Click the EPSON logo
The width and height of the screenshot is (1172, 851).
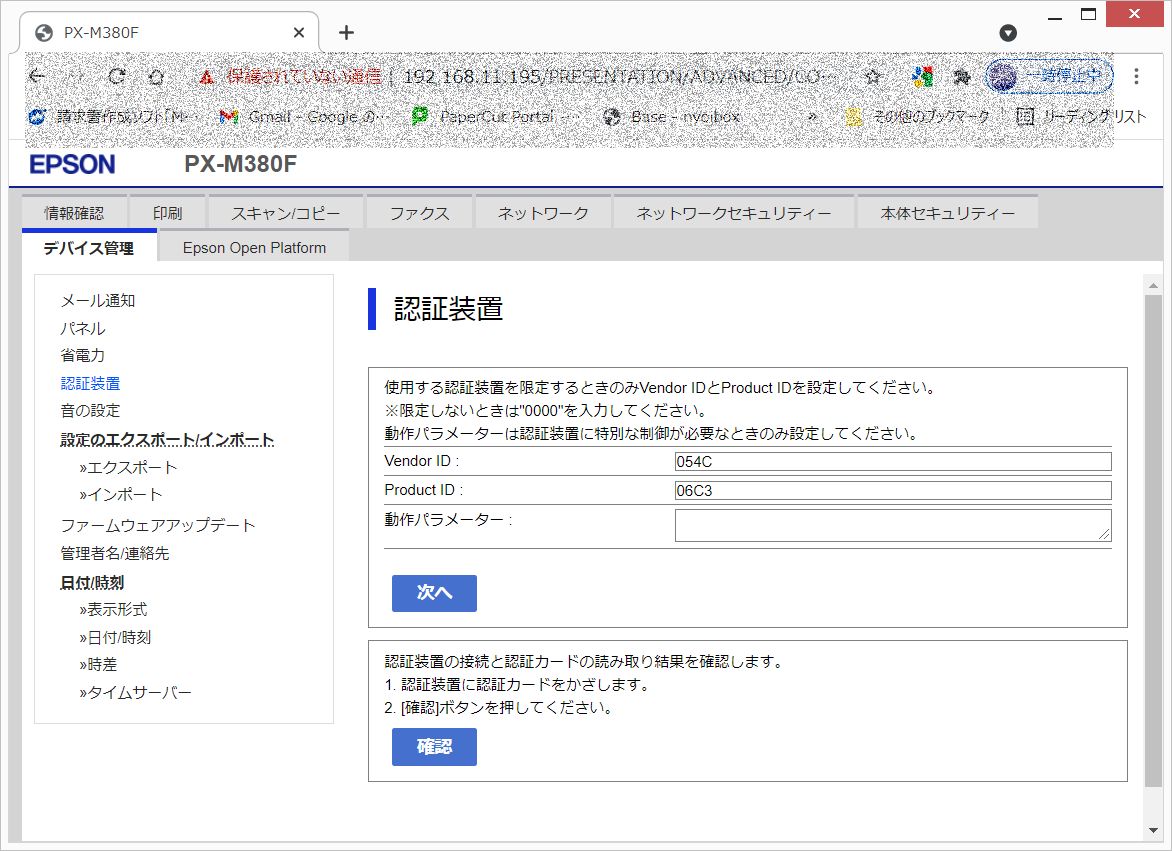pos(73,164)
